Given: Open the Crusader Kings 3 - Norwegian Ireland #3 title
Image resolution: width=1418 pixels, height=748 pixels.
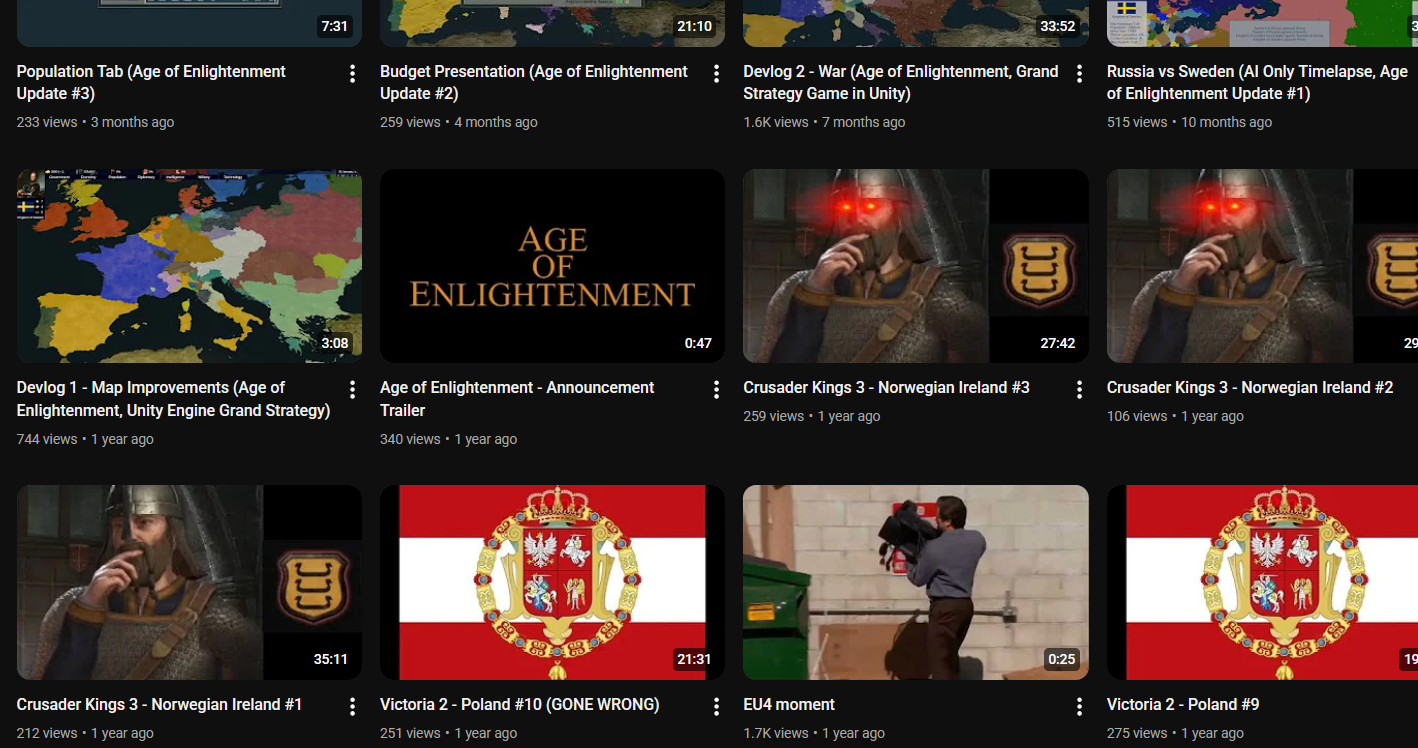Looking at the screenshot, I should coord(886,388).
